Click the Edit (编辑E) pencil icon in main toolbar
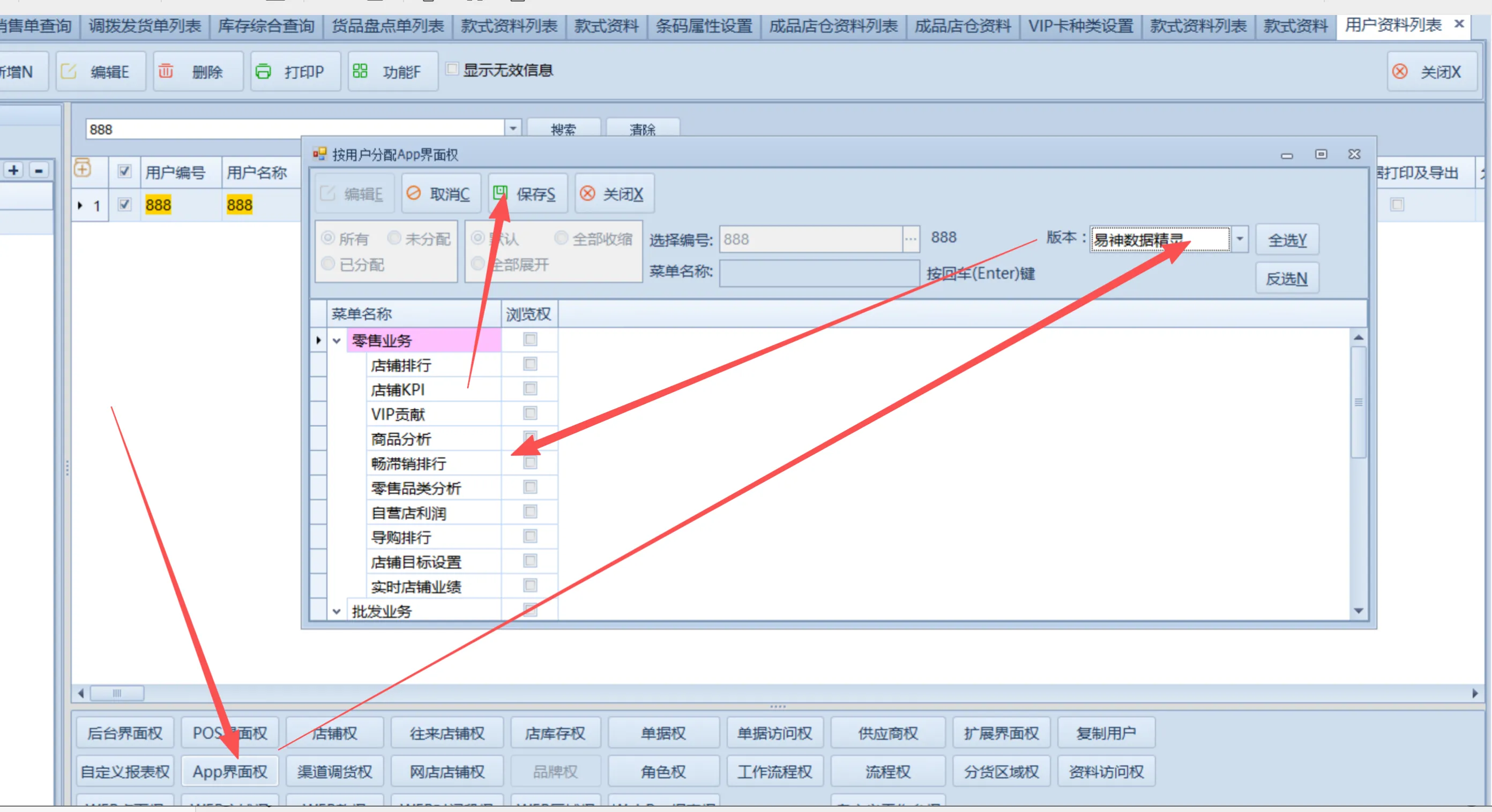Screen dimensions: 1492x812 click(x=69, y=72)
